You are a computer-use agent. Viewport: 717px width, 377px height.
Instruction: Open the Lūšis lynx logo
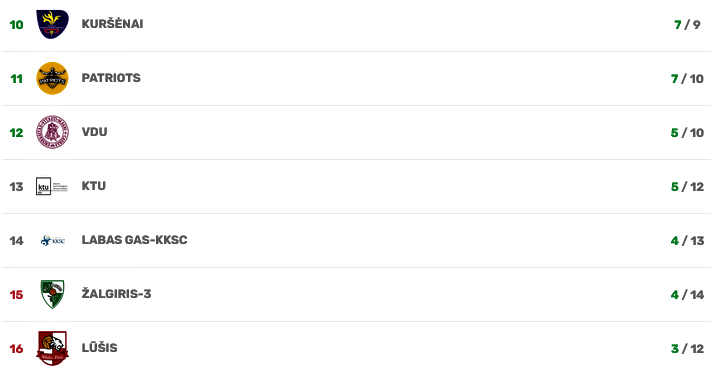pos(52,348)
